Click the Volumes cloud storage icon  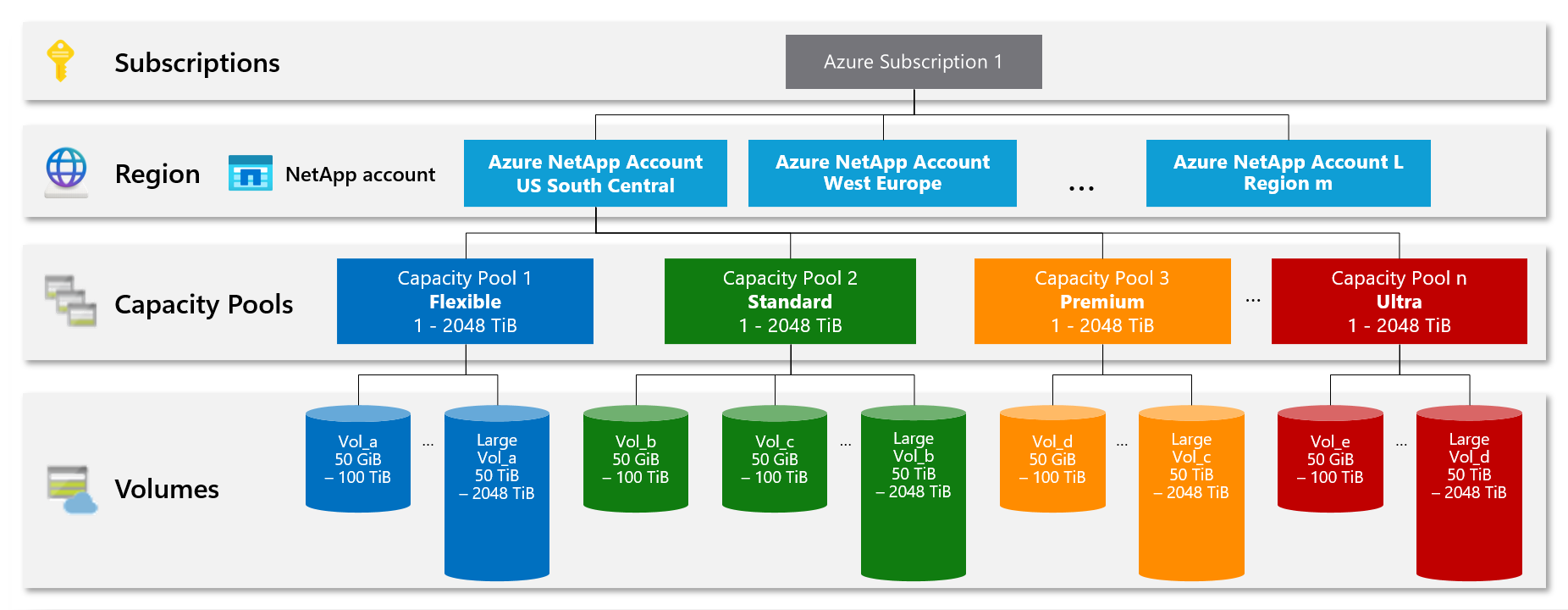pyautogui.click(x=72, y=490)
